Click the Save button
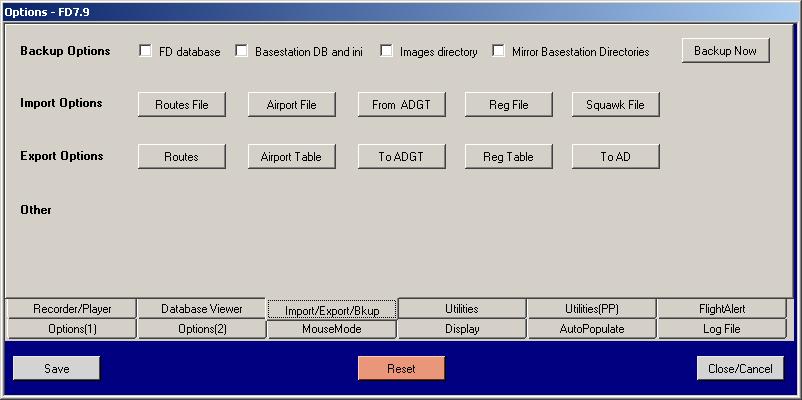This screenshot has height=400, width=802. pos(56,368)
